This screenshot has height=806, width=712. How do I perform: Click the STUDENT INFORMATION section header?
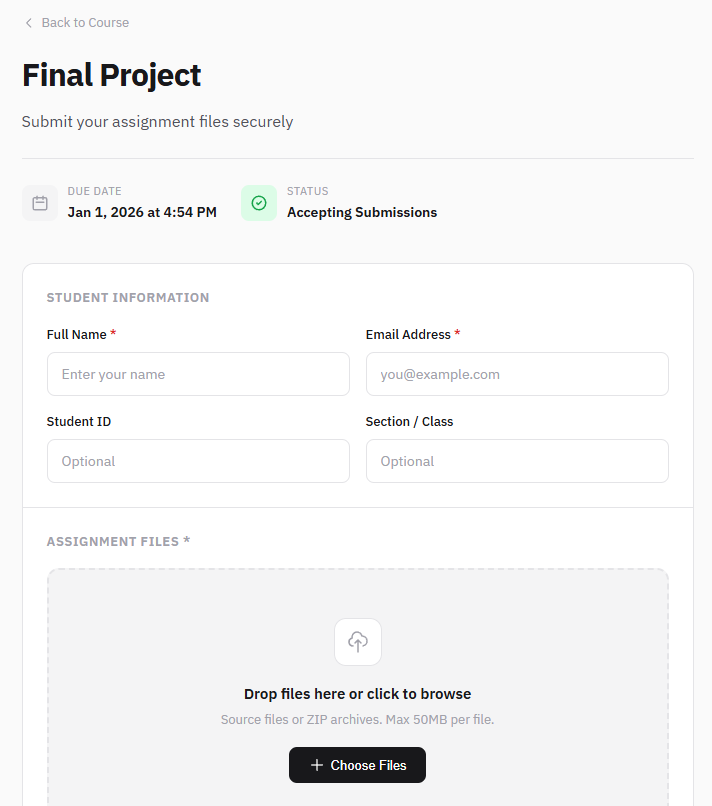click(128, 297)
